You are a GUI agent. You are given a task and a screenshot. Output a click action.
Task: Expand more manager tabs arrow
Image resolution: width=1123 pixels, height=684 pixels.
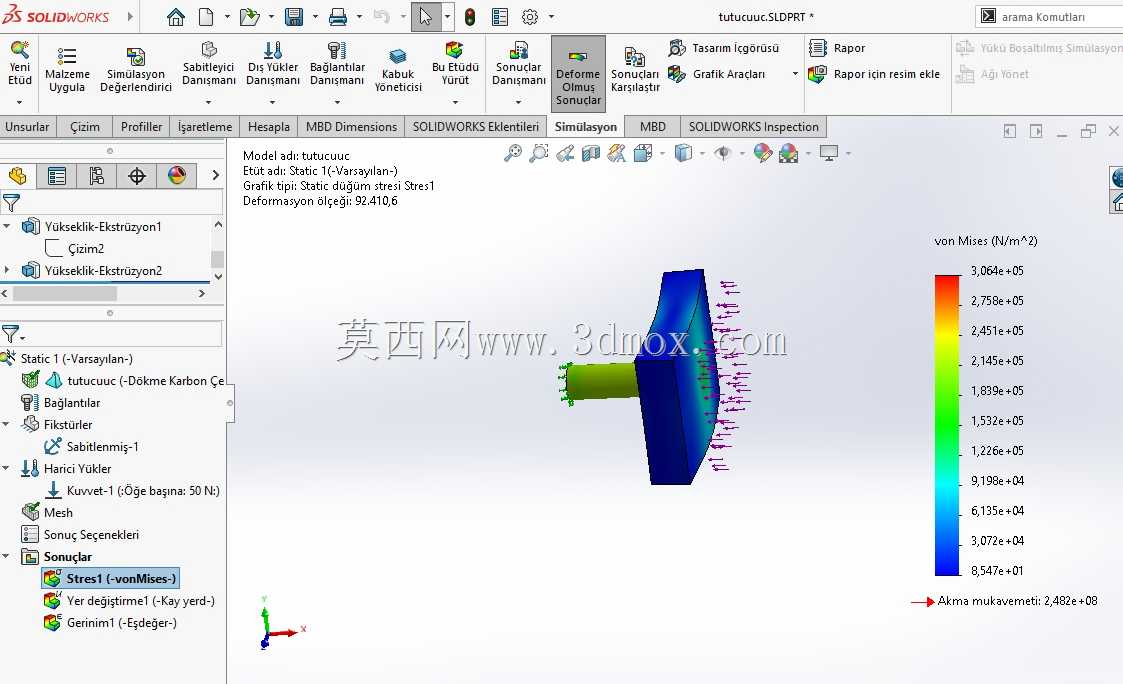[x=216, y=175]
